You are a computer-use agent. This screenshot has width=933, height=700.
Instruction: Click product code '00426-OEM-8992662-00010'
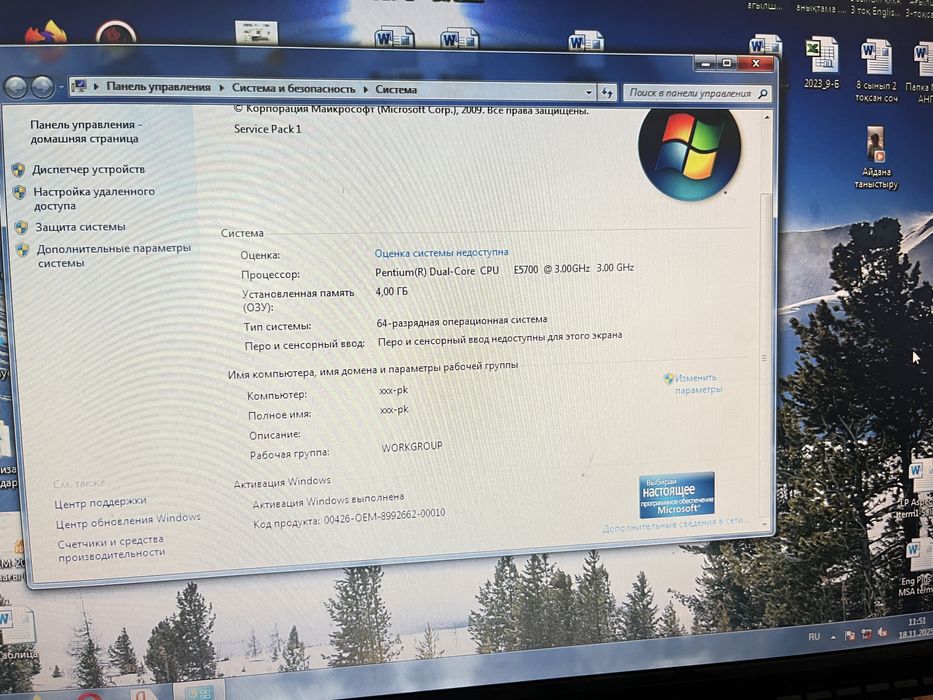point(384,518)
